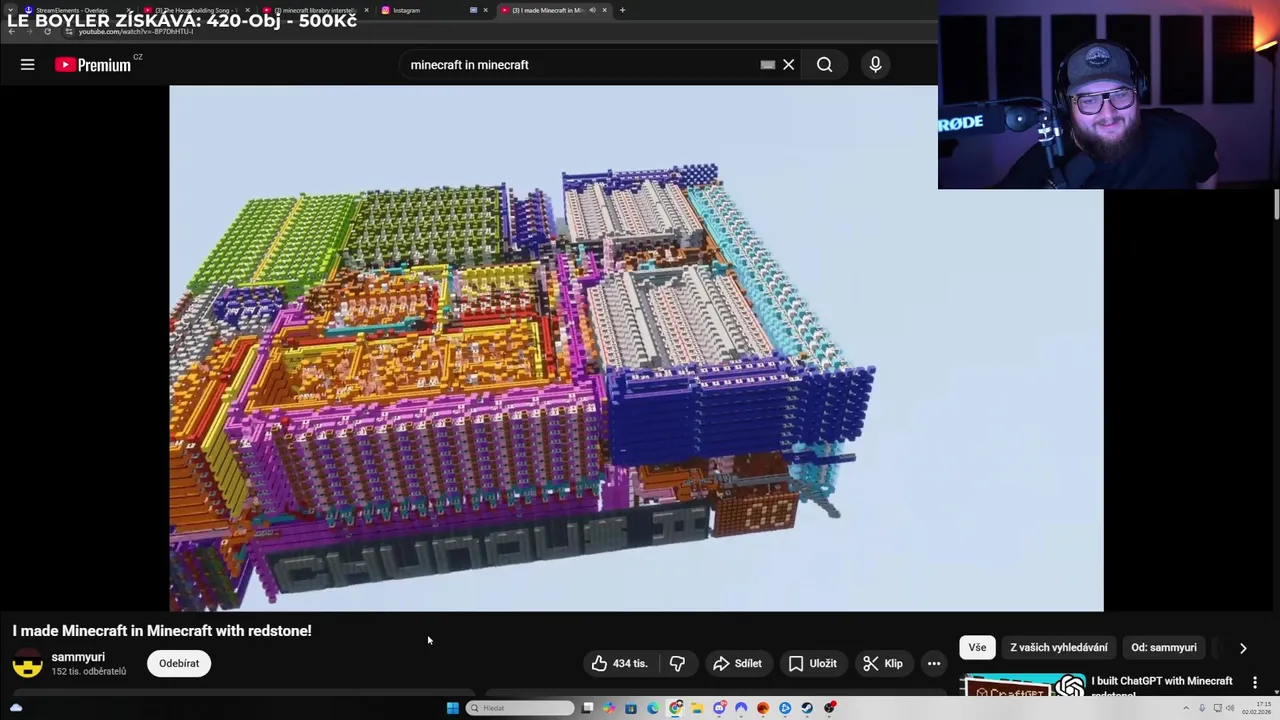The height and width of the screenshot is (720, 1280).
Task: Open clock and date 17:15
Action: (x=1257, y=708)
